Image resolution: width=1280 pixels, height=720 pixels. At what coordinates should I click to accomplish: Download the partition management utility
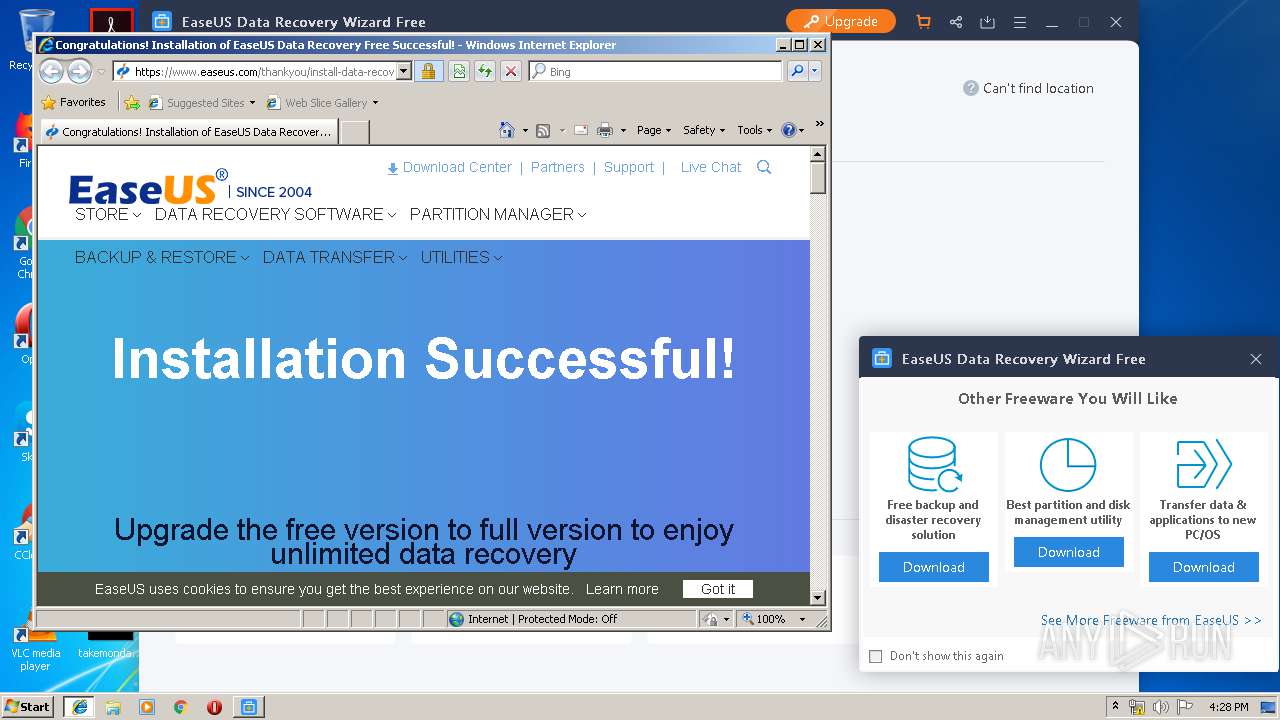click(x=1069, y=552)
